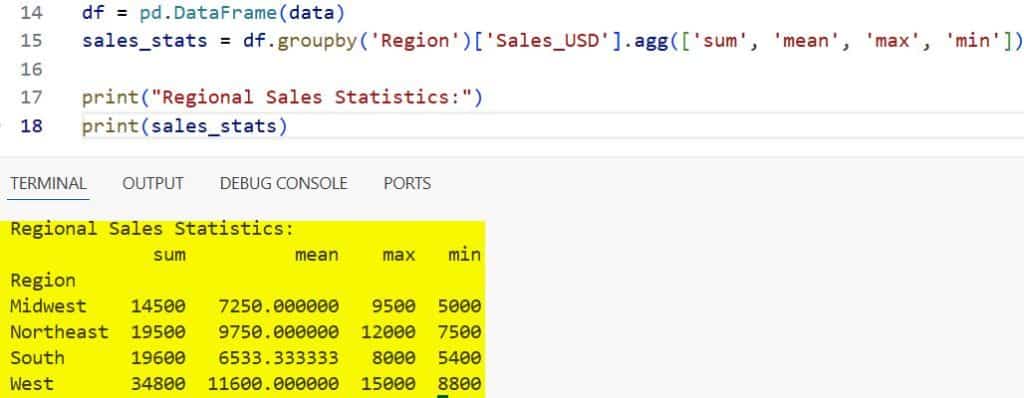The height and width of the screenshot is (398, 1024).
Task: Click the "Regional Sales Statistics:" string on line 17
Action: [312, 97]
